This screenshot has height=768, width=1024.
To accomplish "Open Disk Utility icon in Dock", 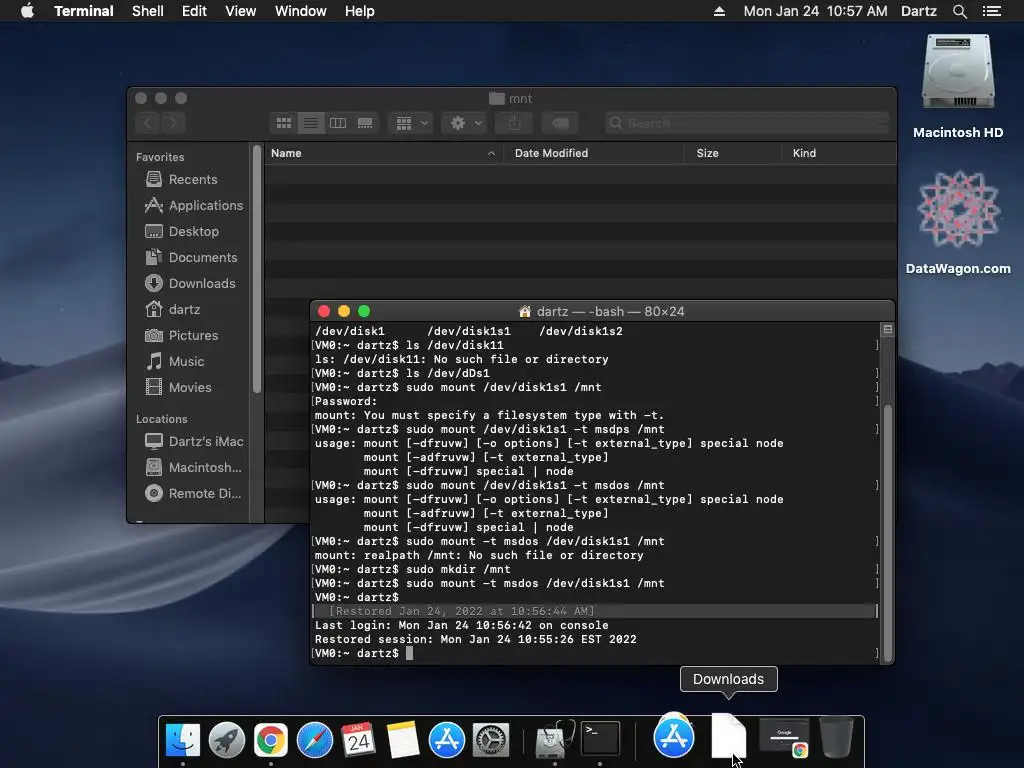I will 554,740.
